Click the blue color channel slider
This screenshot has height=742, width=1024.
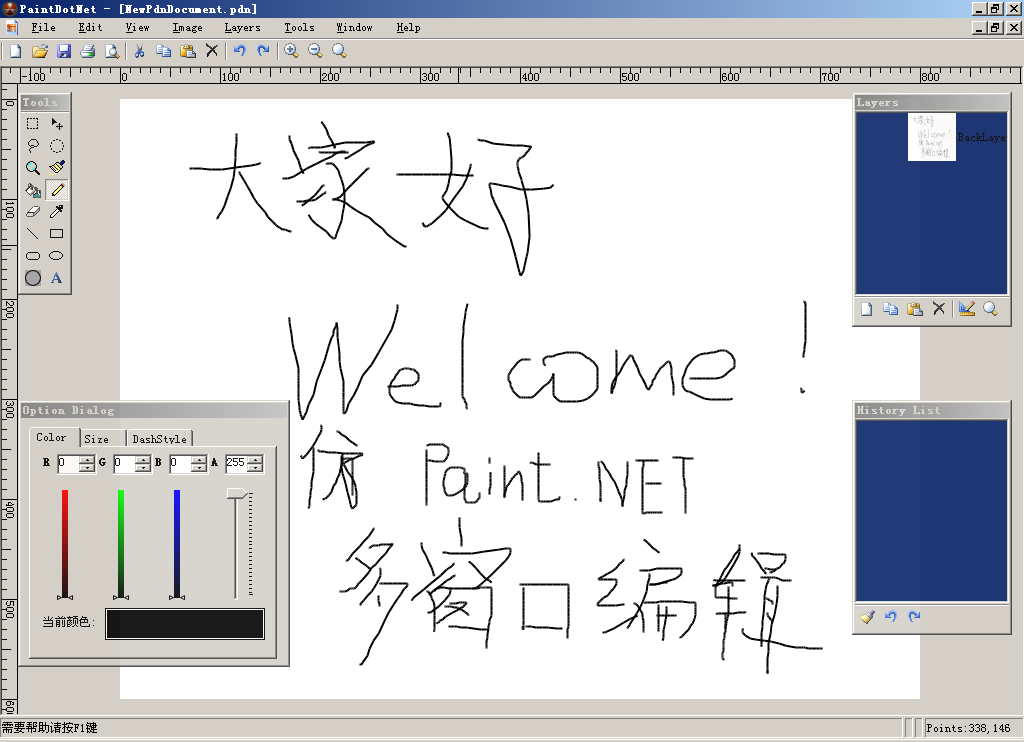(177, 543)
